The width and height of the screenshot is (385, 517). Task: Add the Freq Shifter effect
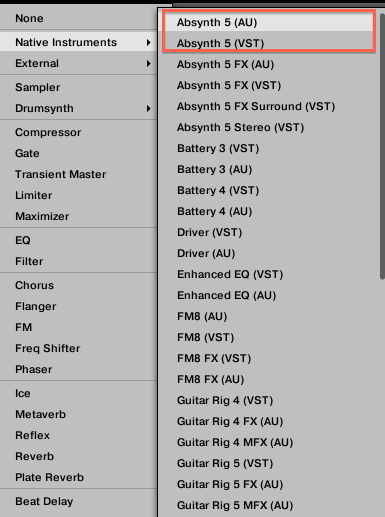[x=78, y=348]
